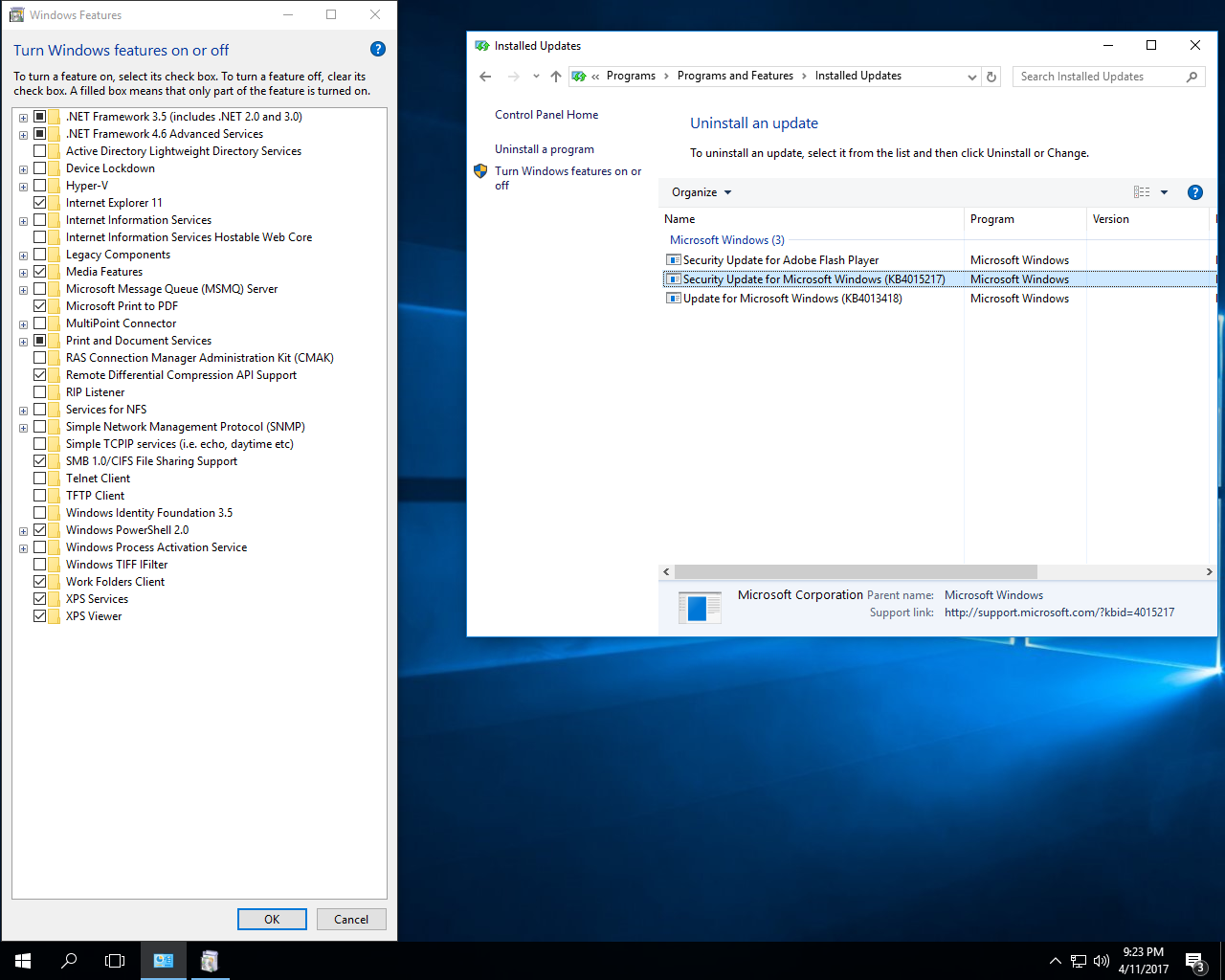Screen dimensions: 1225x980
Task: Expand .NET Framework 3.5 node
Action: click(23, 118)
